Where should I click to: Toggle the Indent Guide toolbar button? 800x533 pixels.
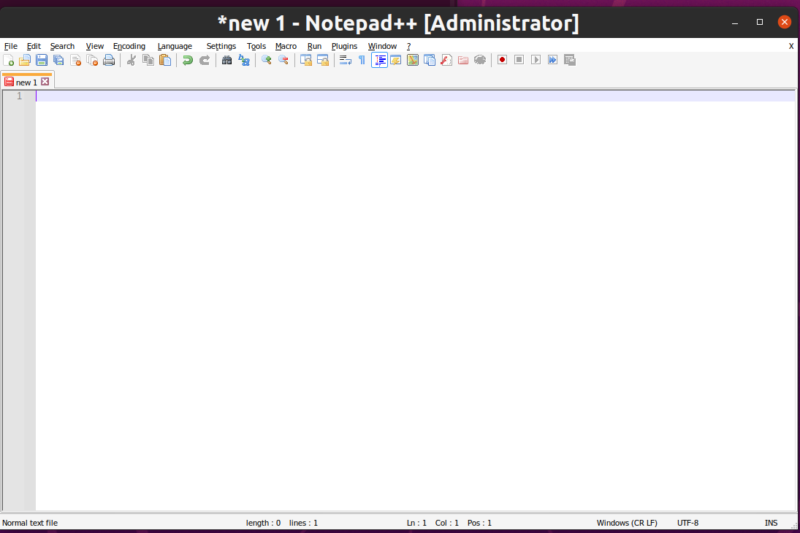[380, 60]
